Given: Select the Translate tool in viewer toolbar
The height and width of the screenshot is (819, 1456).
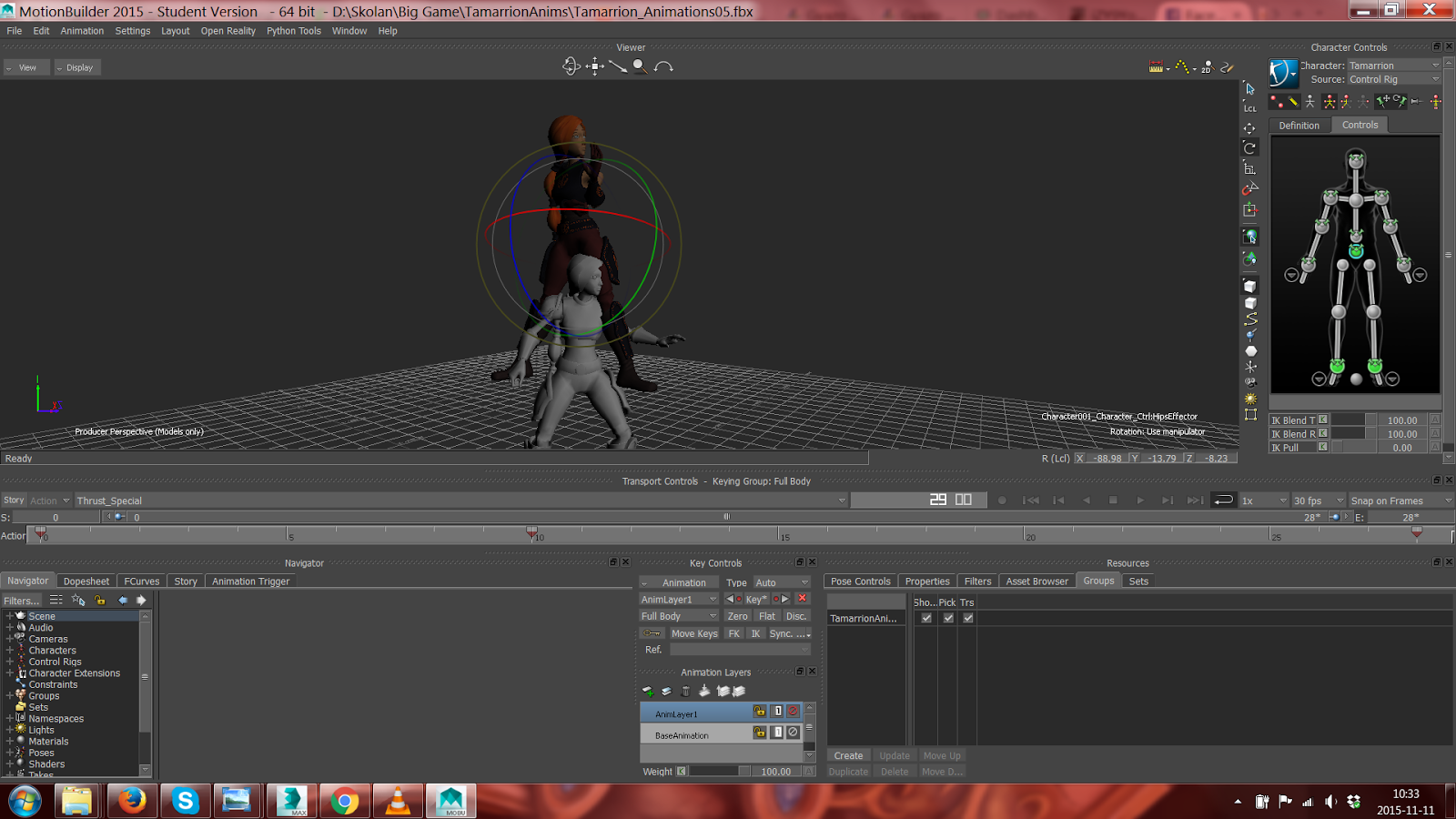Looking at the screenshot, I should pos(1250,128).
